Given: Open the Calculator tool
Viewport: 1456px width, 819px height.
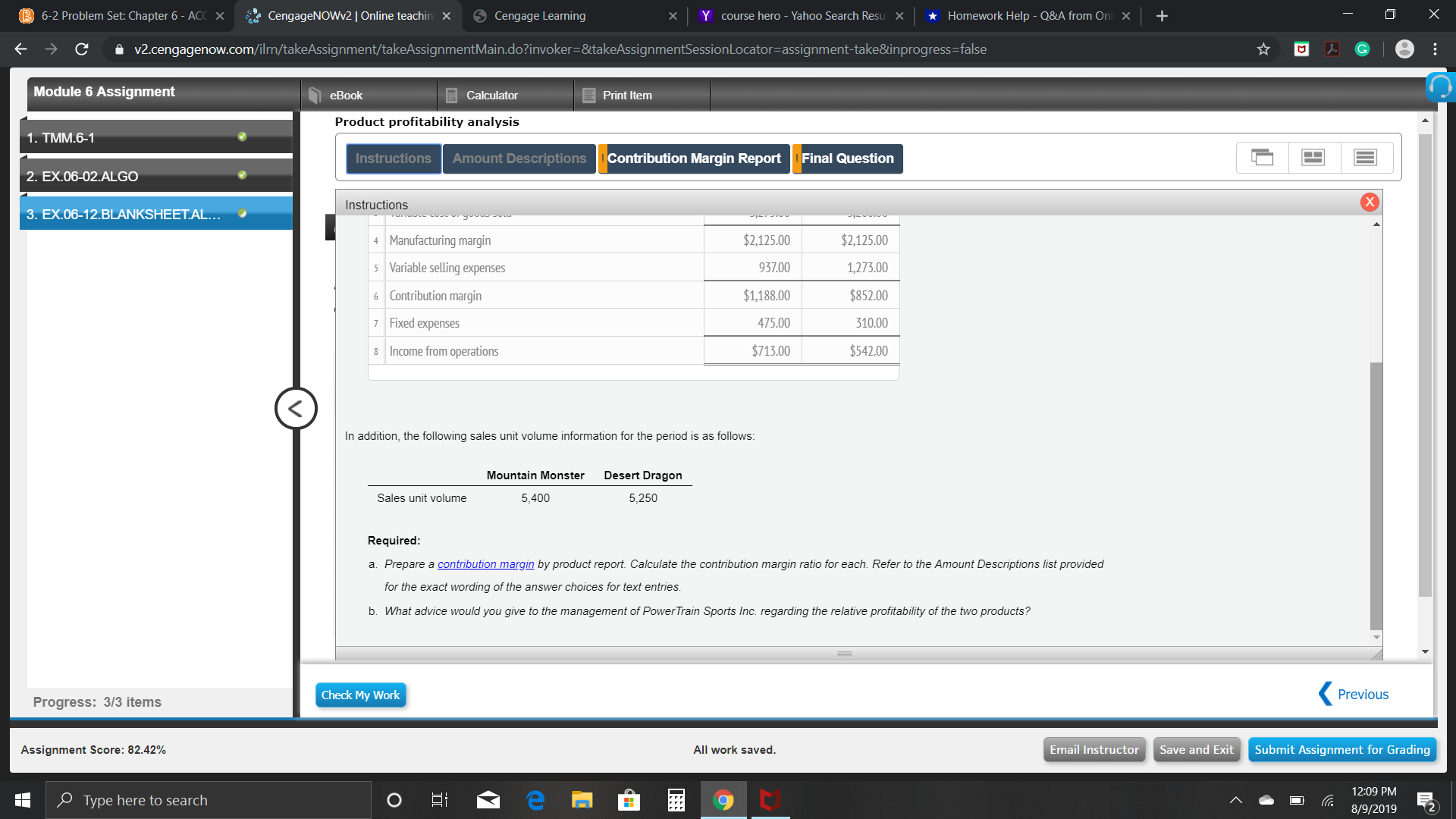Looking at the screenshot, I should pos(491,95).
